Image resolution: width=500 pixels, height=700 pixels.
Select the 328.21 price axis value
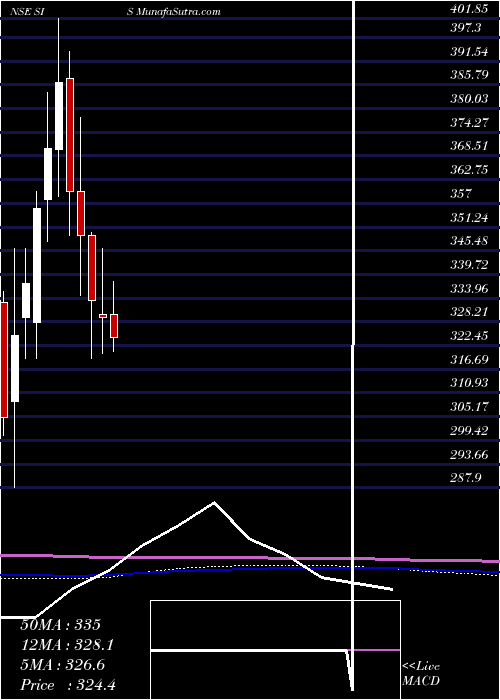tap(470, 311)
